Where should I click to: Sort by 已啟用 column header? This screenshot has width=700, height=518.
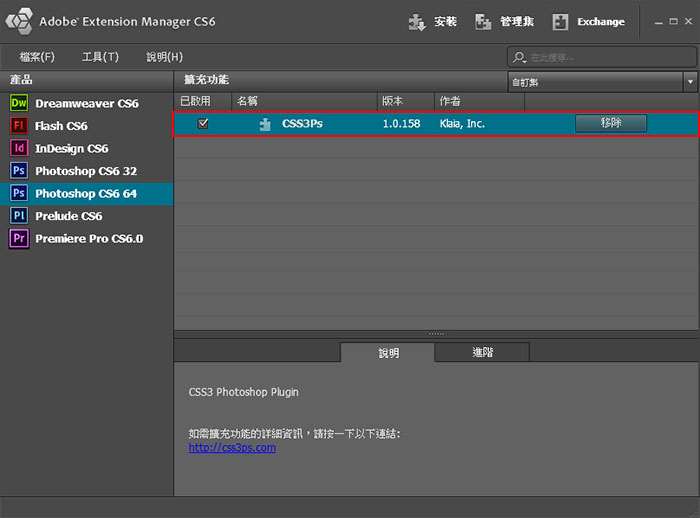click(x=203, y=101)
